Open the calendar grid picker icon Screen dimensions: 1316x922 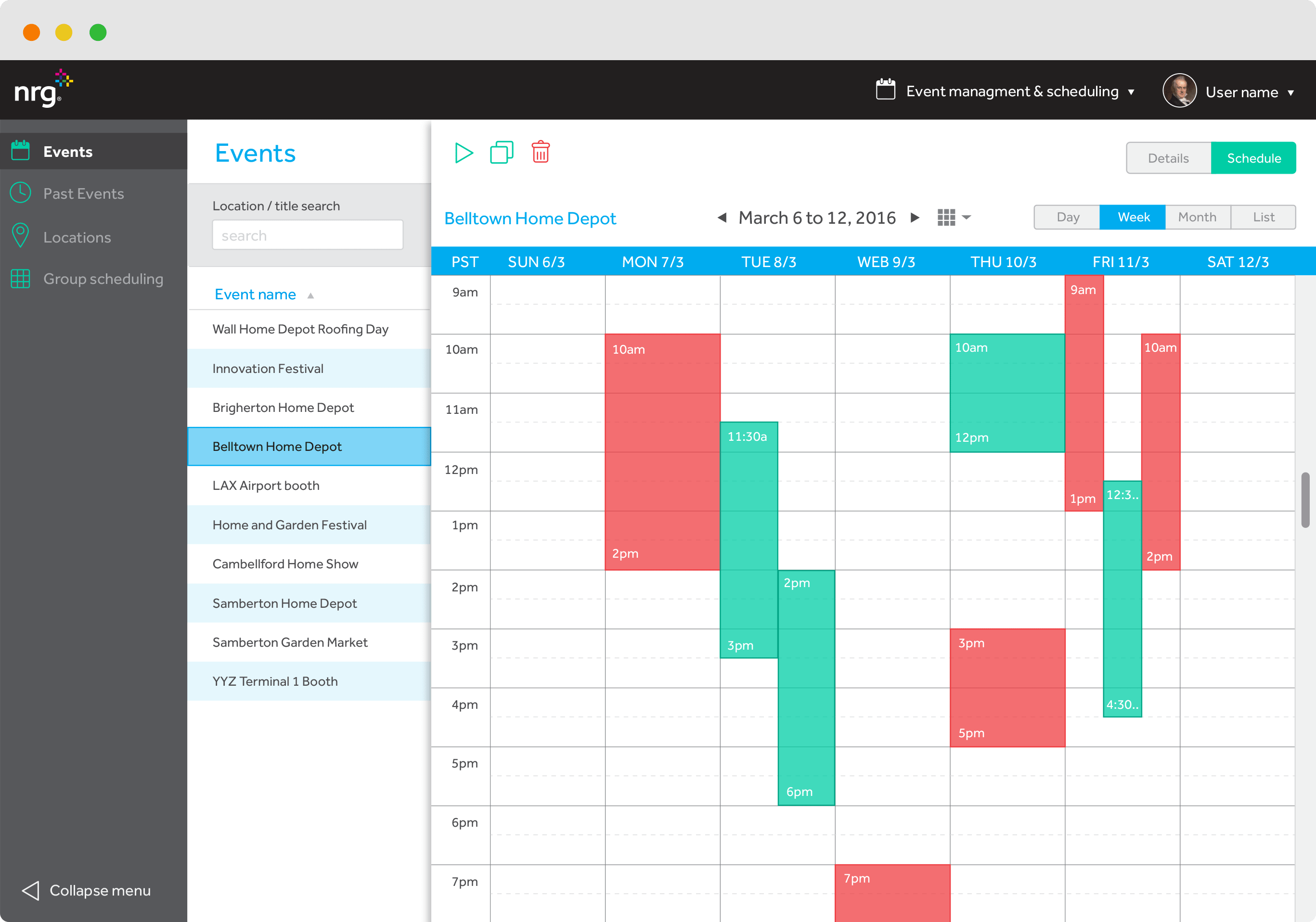point(954,217)
